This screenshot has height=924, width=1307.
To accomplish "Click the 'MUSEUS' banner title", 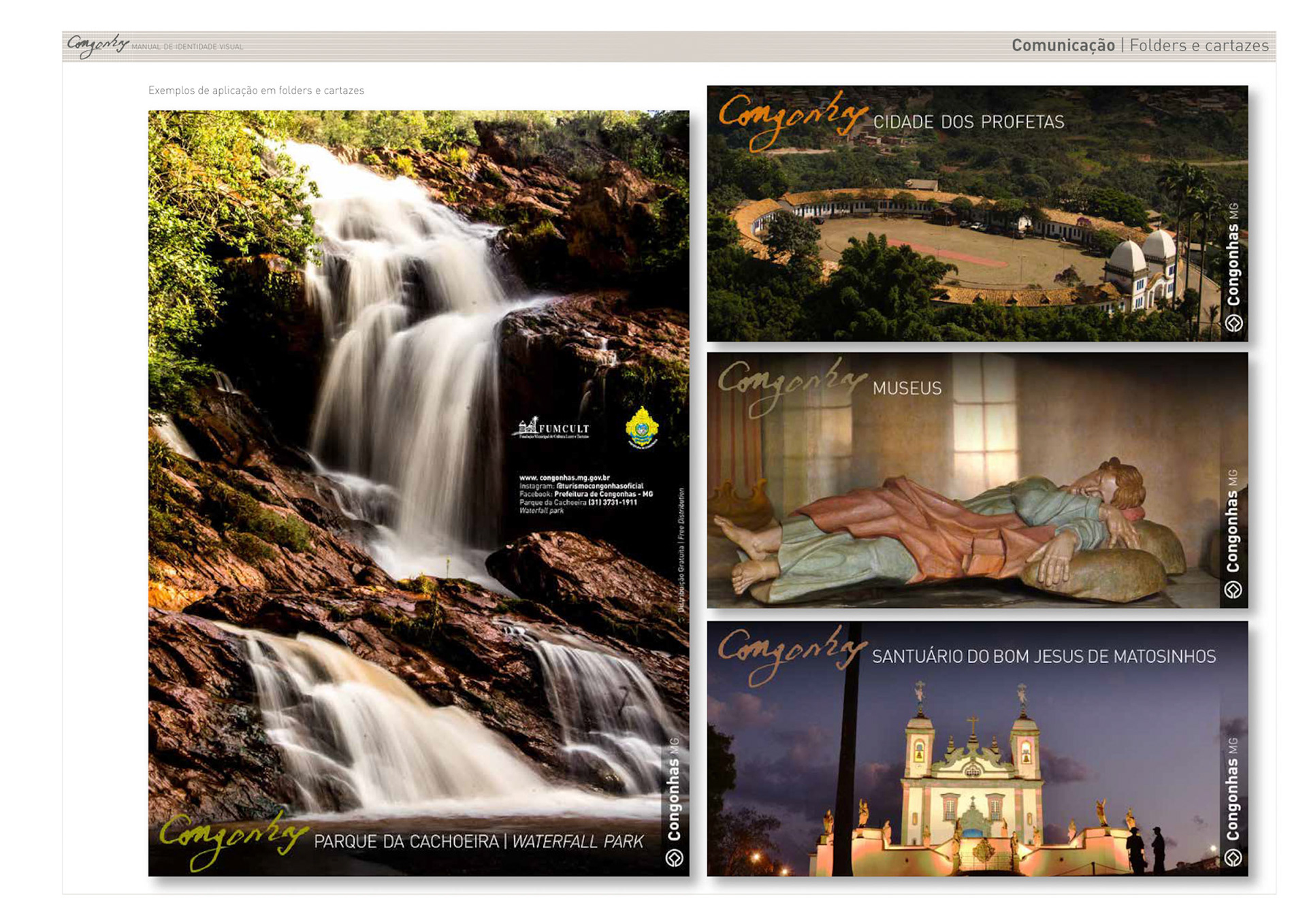I will click(907, 389).
